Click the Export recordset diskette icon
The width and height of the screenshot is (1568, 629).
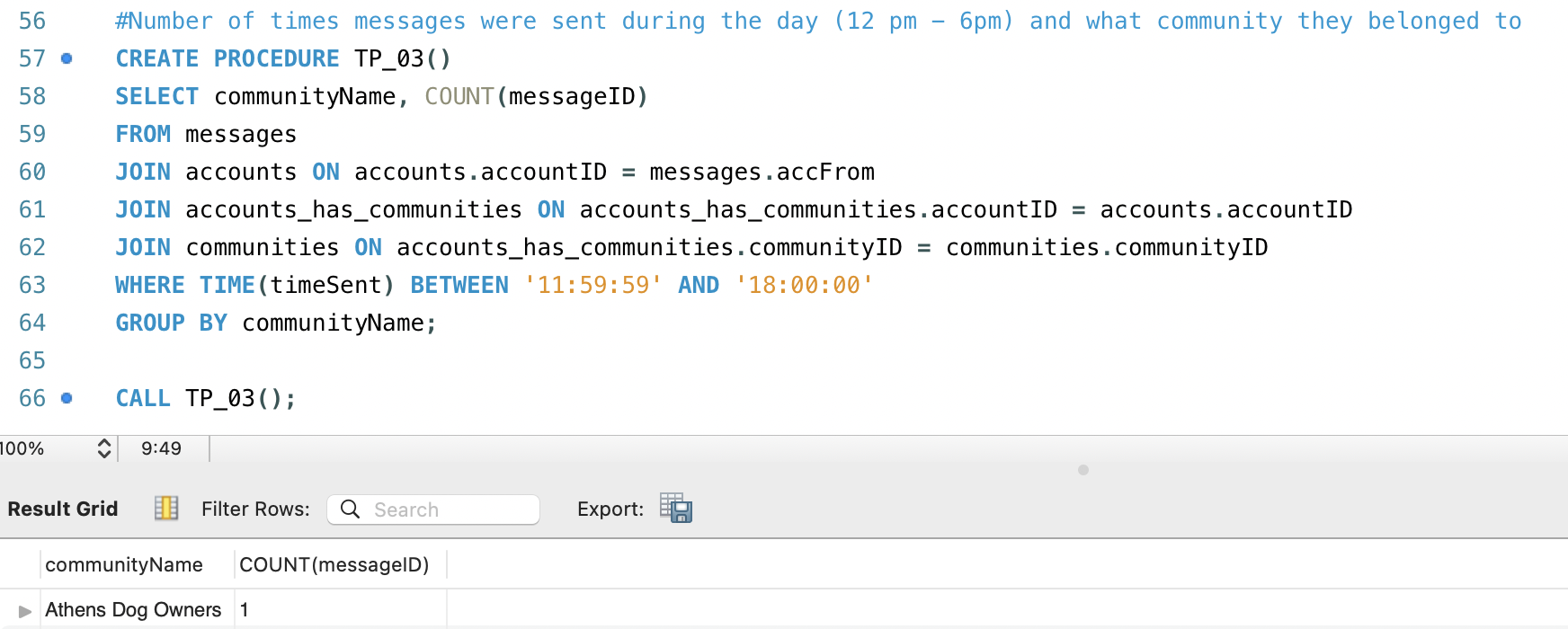pyautogui.click(x=676, y=509)
